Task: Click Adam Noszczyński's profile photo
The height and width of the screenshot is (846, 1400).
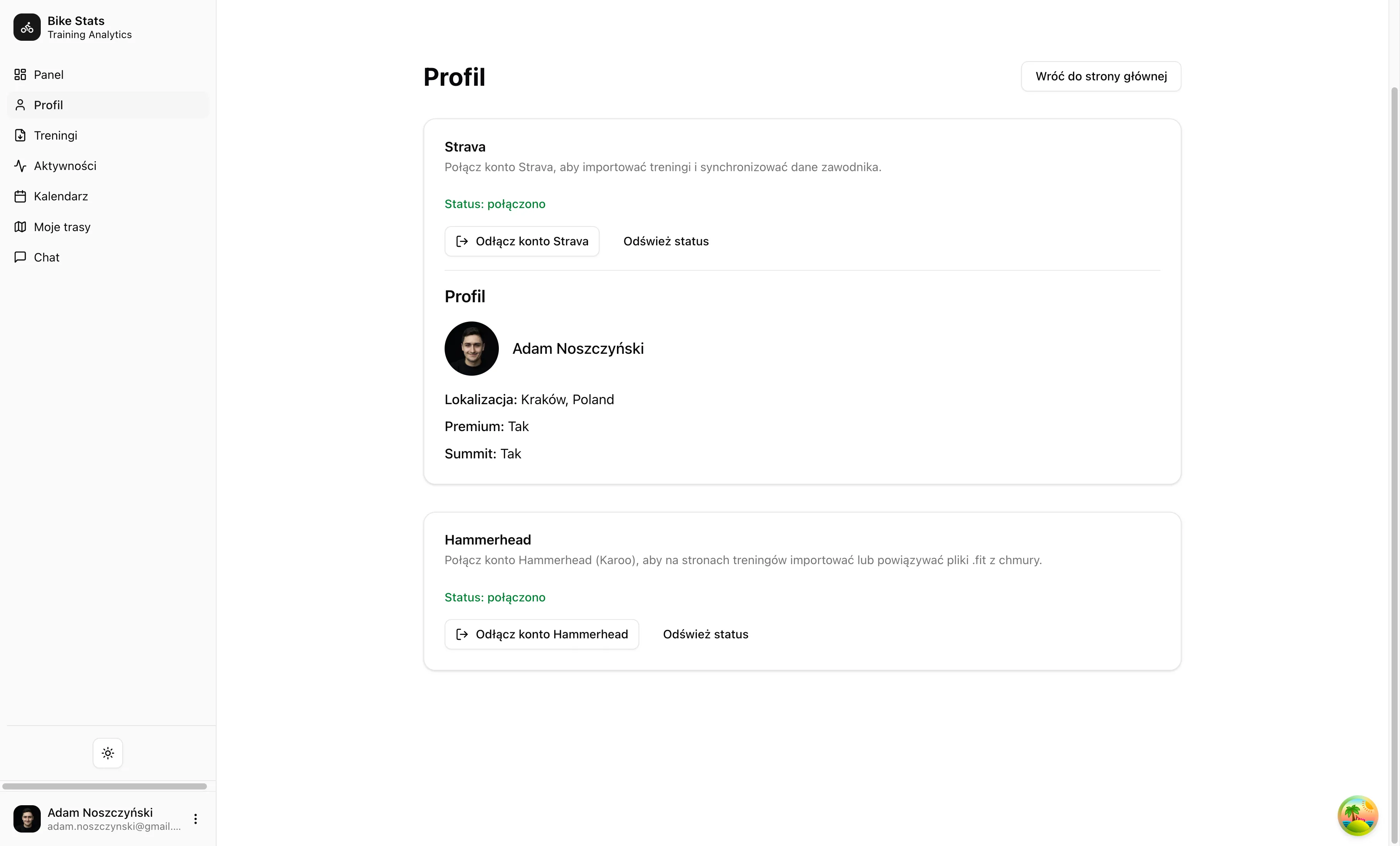Action: point(472,348)
